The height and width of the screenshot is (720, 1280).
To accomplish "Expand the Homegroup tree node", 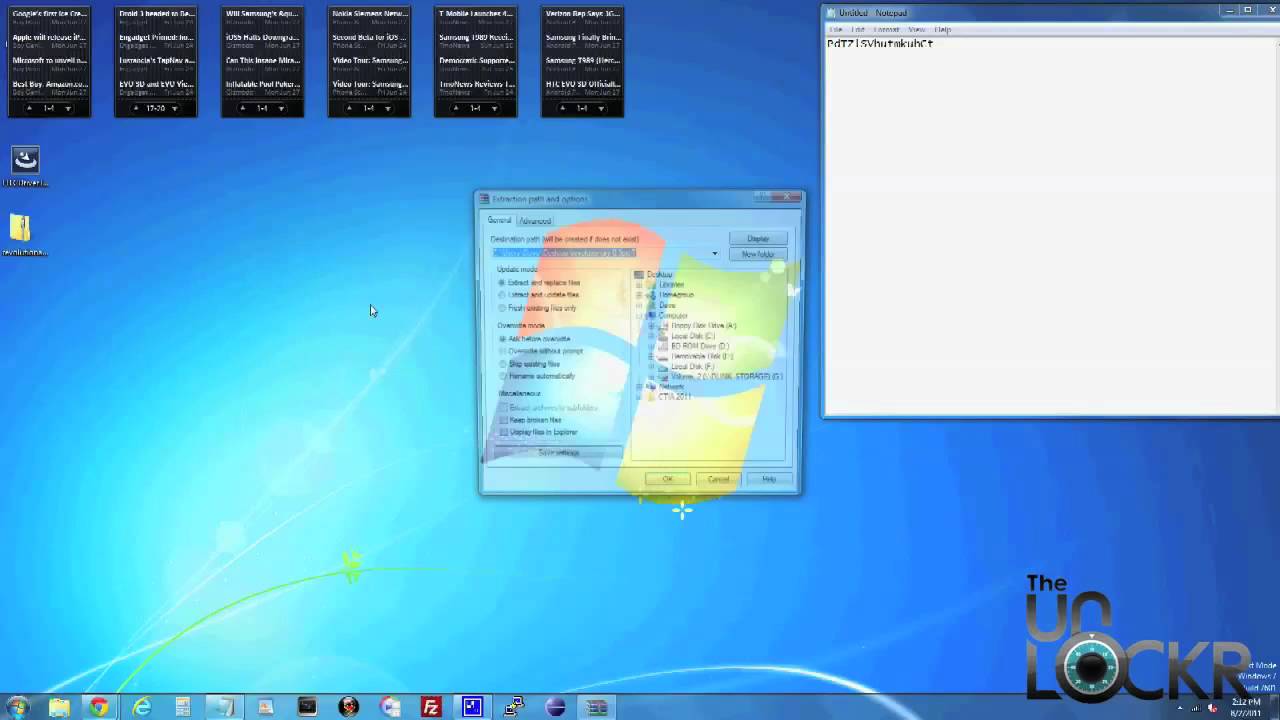I will coord(640,295).
